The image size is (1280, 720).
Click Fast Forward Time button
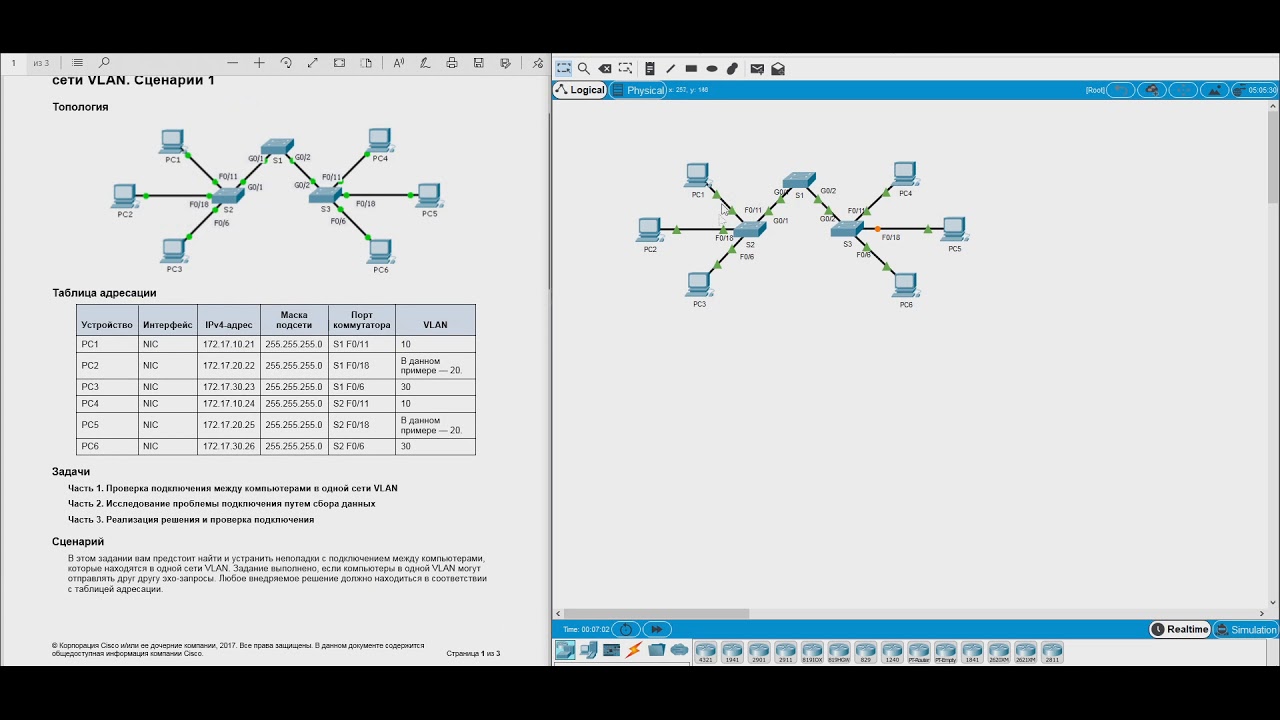[656, 629]
